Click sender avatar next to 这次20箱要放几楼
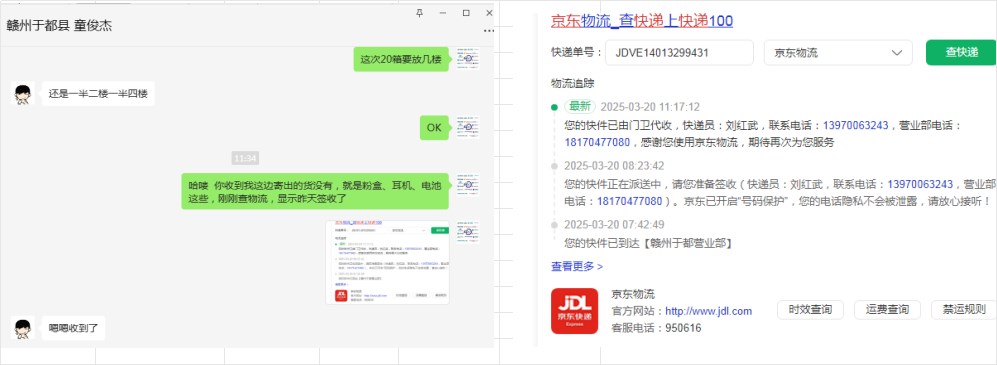The image size is (997, 365). tap(468, 59)
